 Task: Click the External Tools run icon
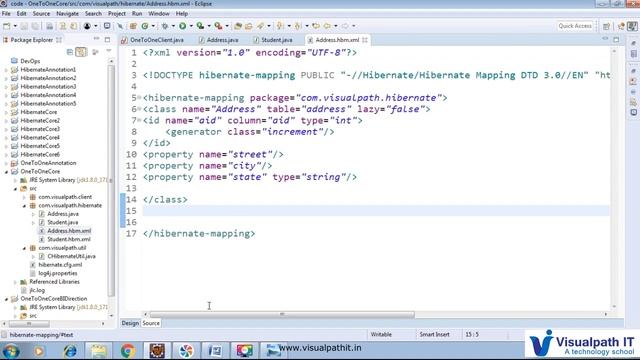[218, 26]
